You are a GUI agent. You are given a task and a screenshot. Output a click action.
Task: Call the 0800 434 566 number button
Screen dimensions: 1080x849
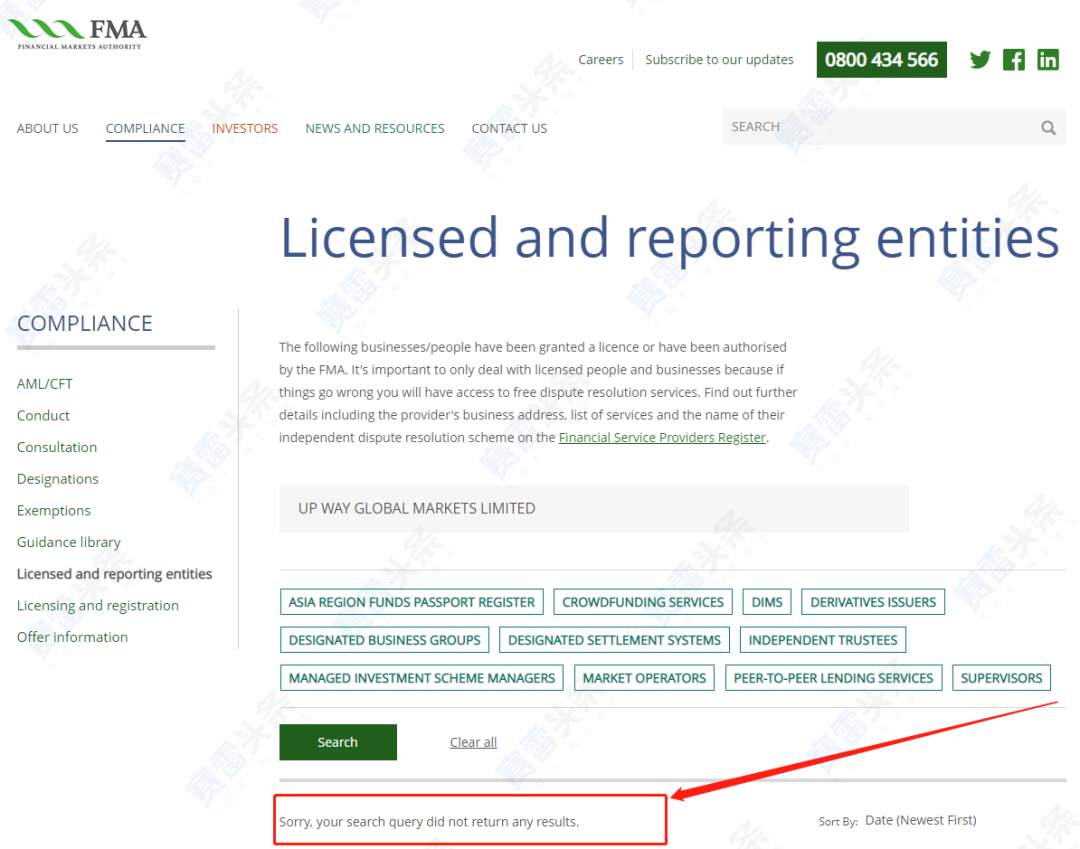coord(882,60)
